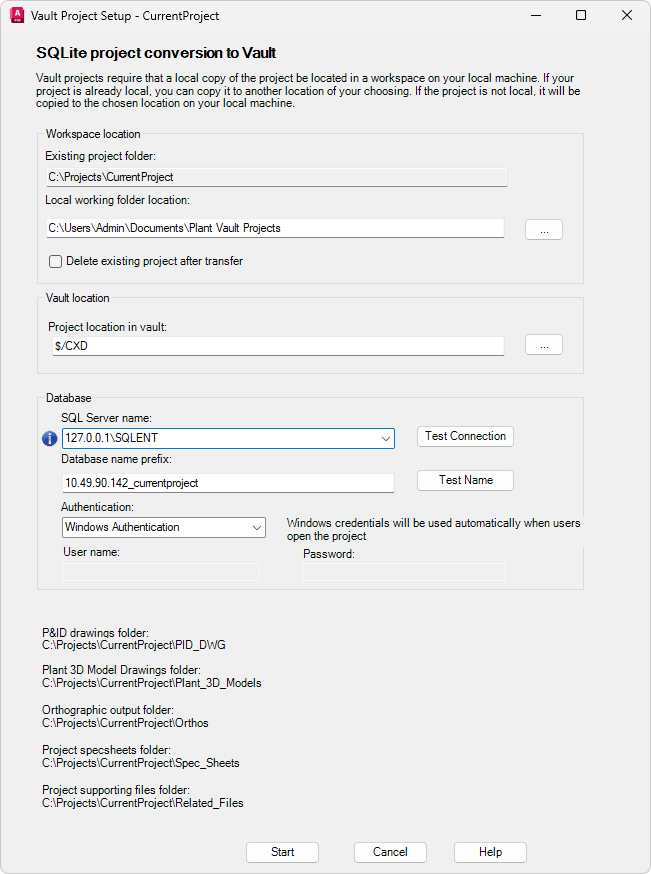The height and width of the screenshot is (874, 651).
Task: Click the Database name prefix field
Action: pyautogui.click(x=228, y=483)
